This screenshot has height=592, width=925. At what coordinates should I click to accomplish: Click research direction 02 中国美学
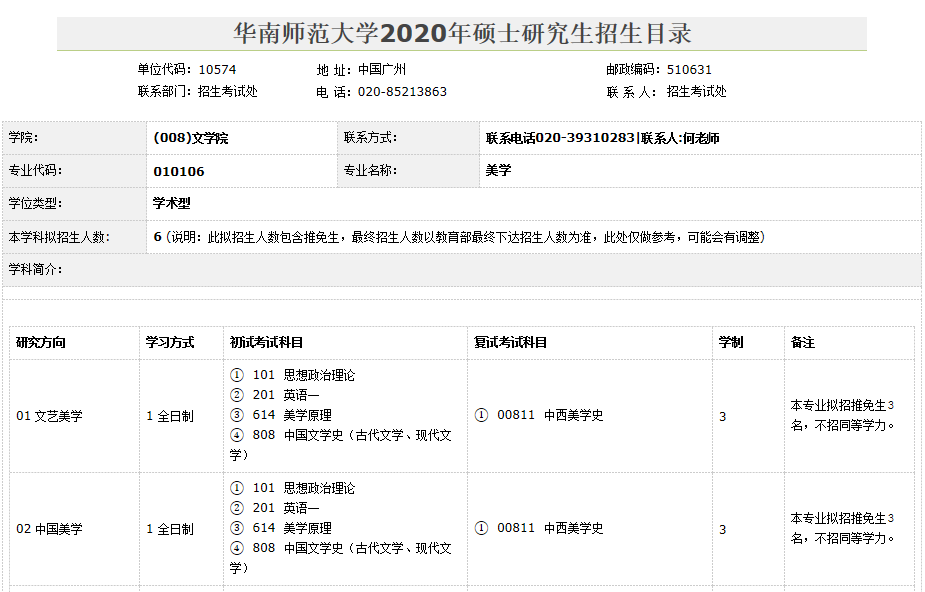coord(50,529)
